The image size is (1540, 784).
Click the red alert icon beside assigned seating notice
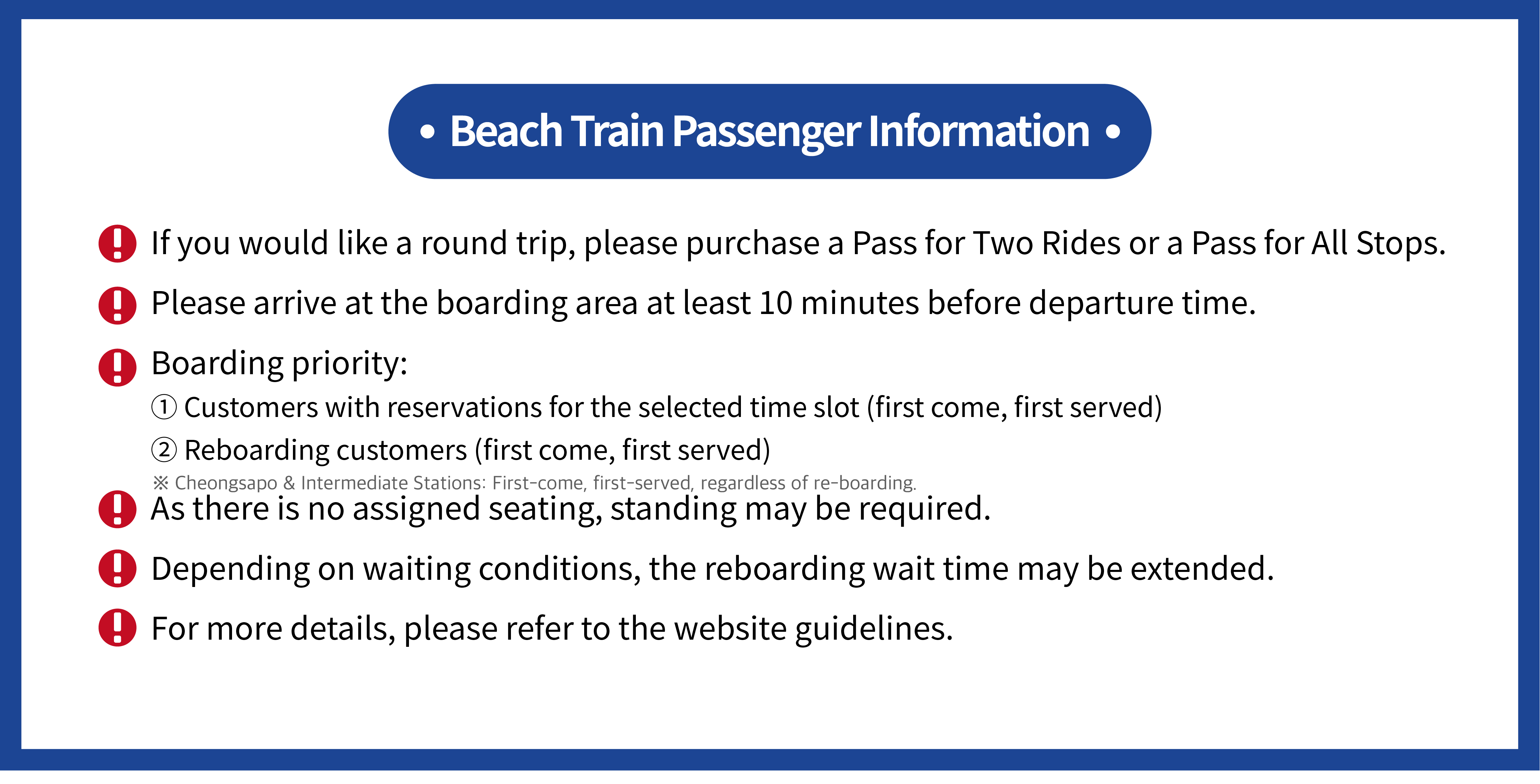[x=117, y=509]
